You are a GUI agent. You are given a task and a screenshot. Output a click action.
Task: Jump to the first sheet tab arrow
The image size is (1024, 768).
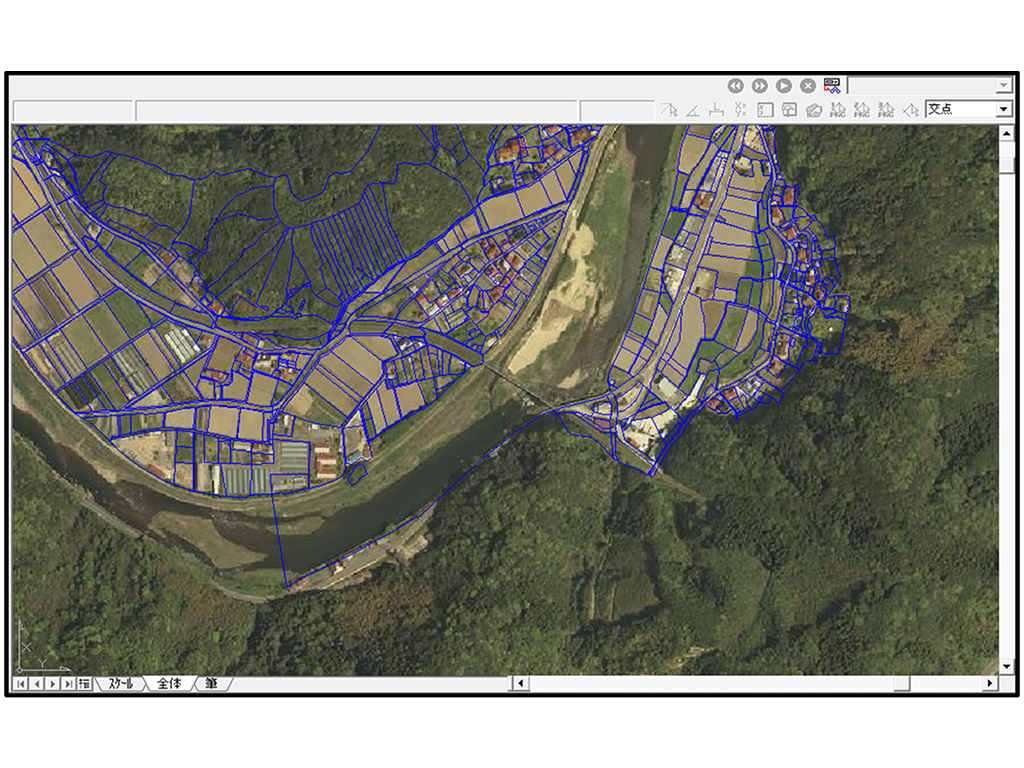[x=20, y=684]
